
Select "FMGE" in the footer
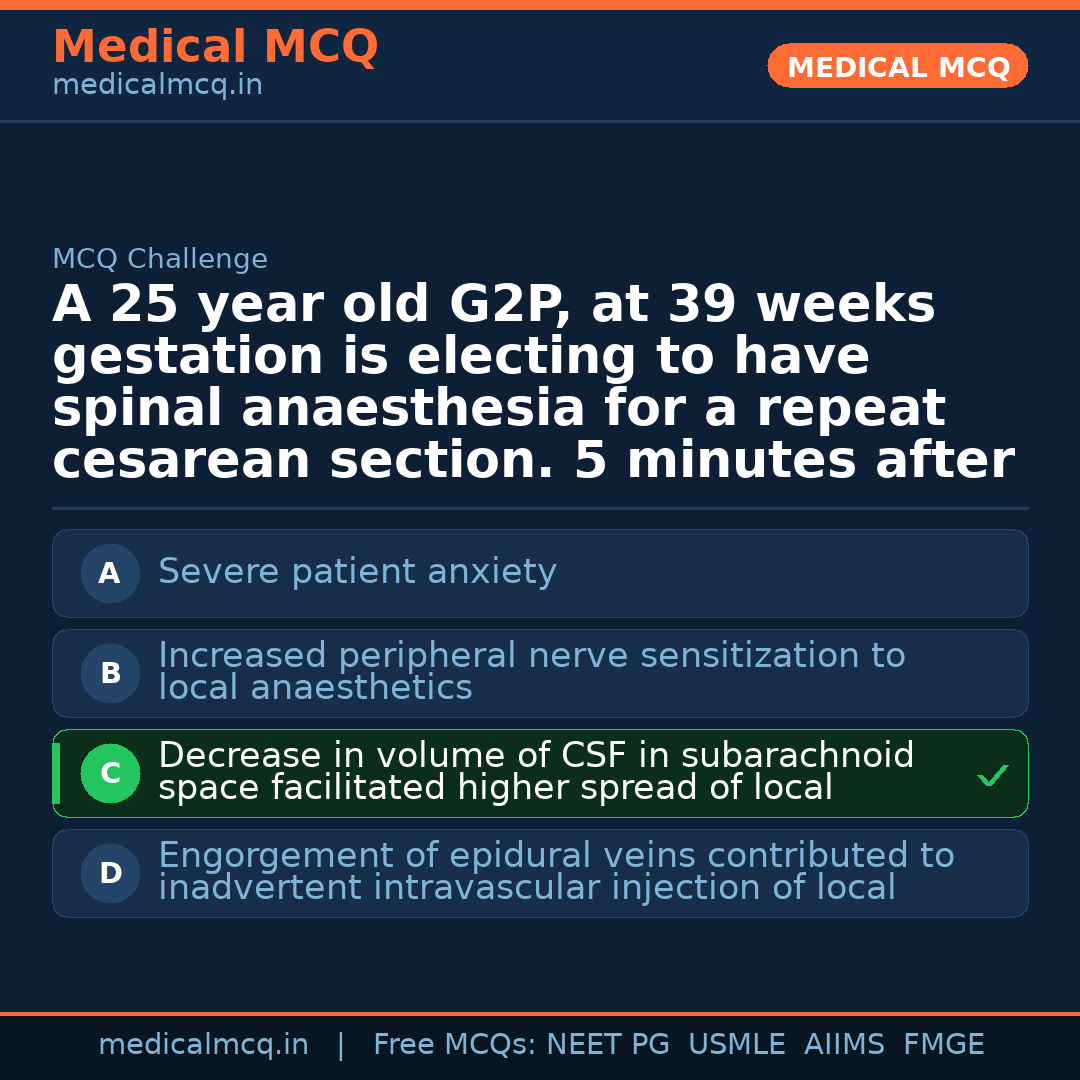(x=944, y=1045)
